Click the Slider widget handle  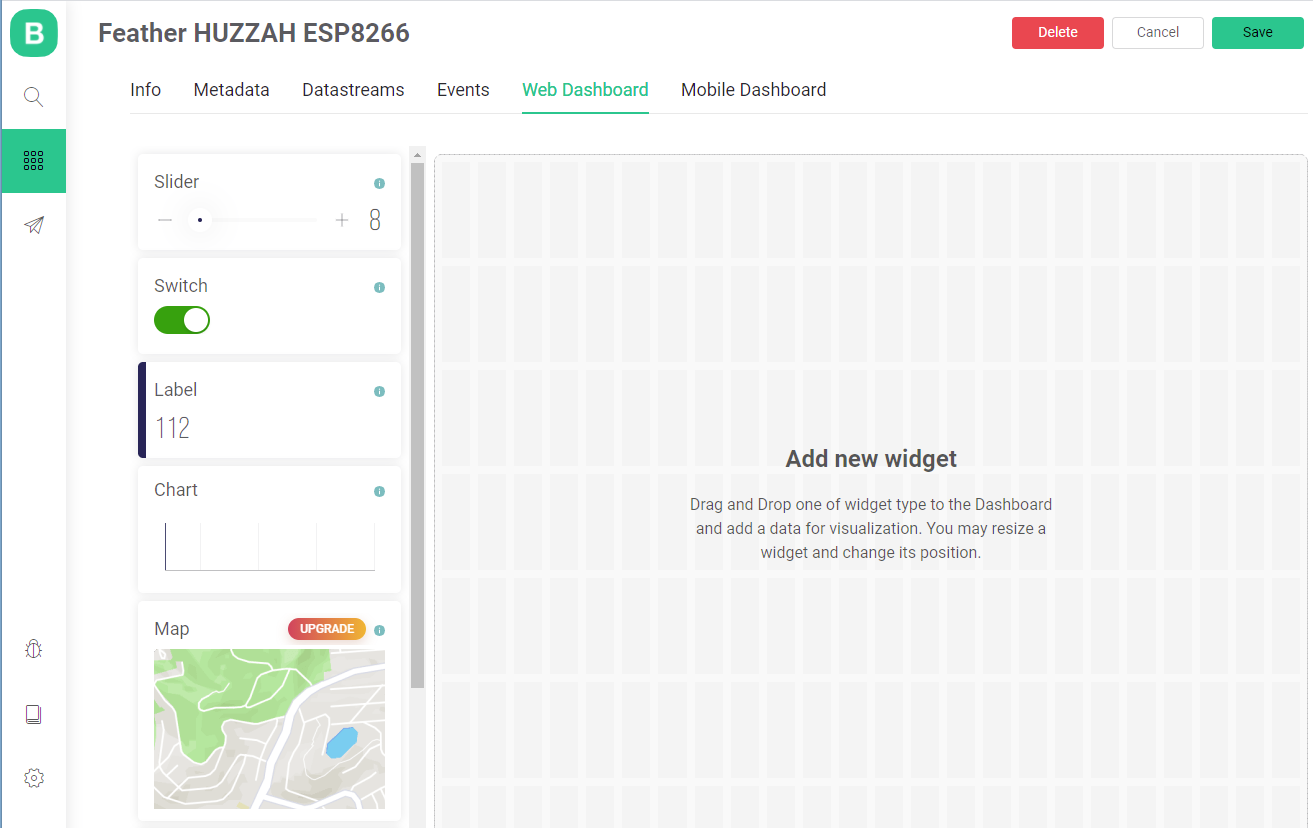point(200,220)
